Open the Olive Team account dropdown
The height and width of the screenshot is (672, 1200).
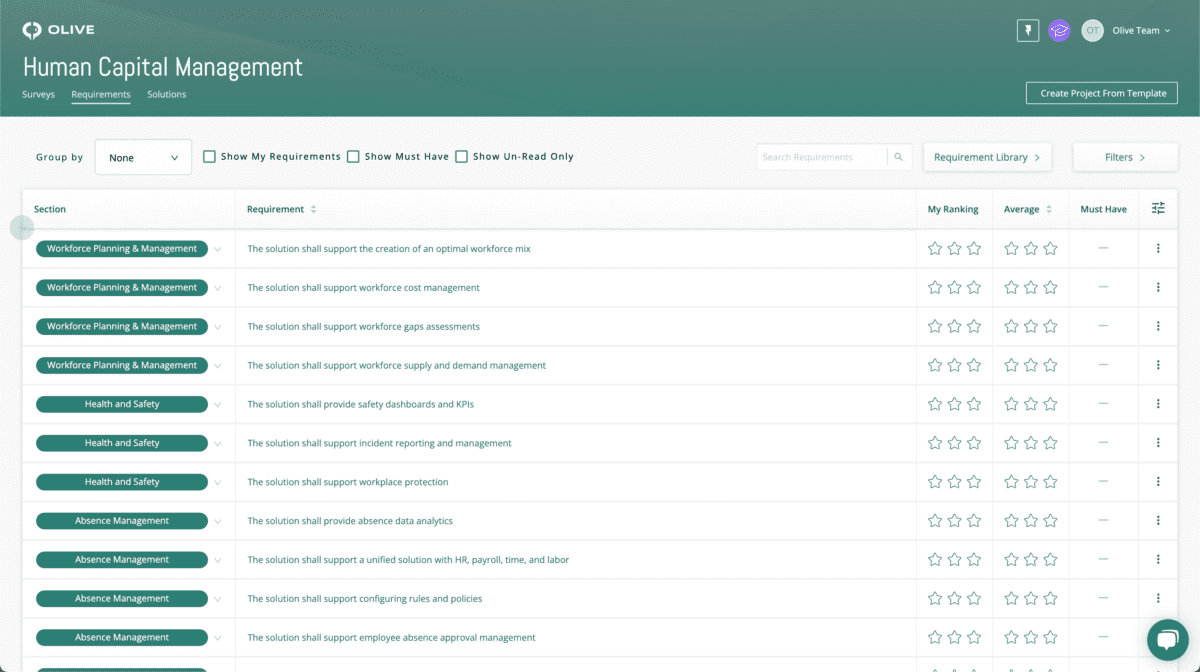pyautogui.click(x=1136, y=30)
